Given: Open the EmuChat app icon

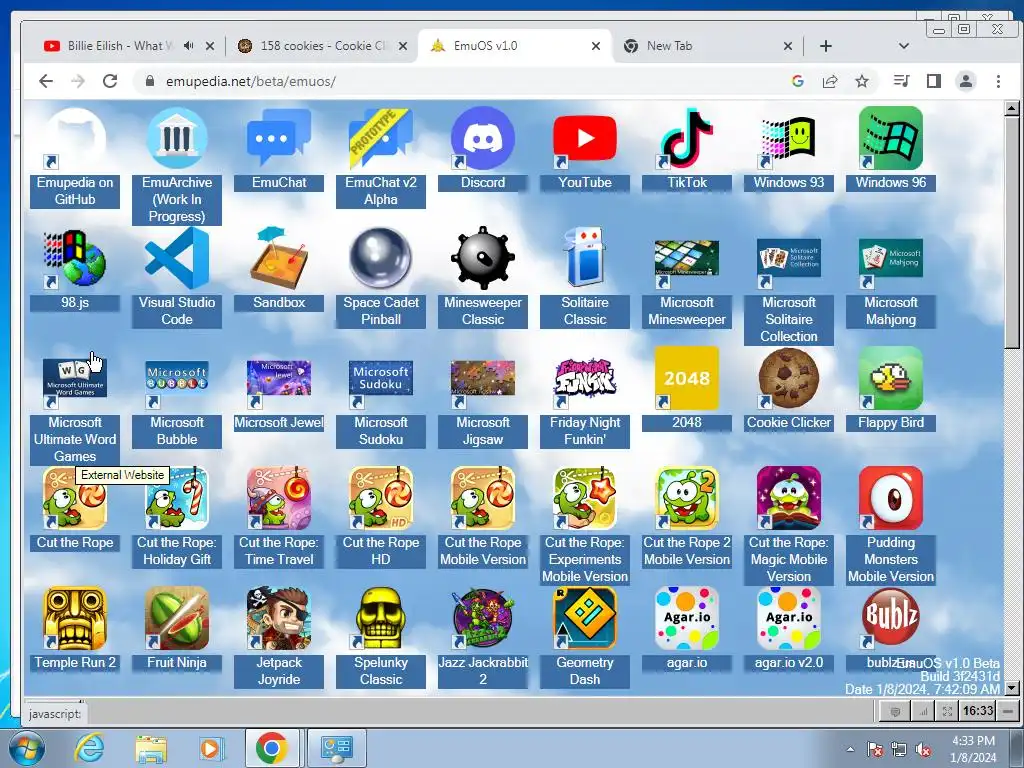Looking at the screenshot, I should [x=279, y=138].
